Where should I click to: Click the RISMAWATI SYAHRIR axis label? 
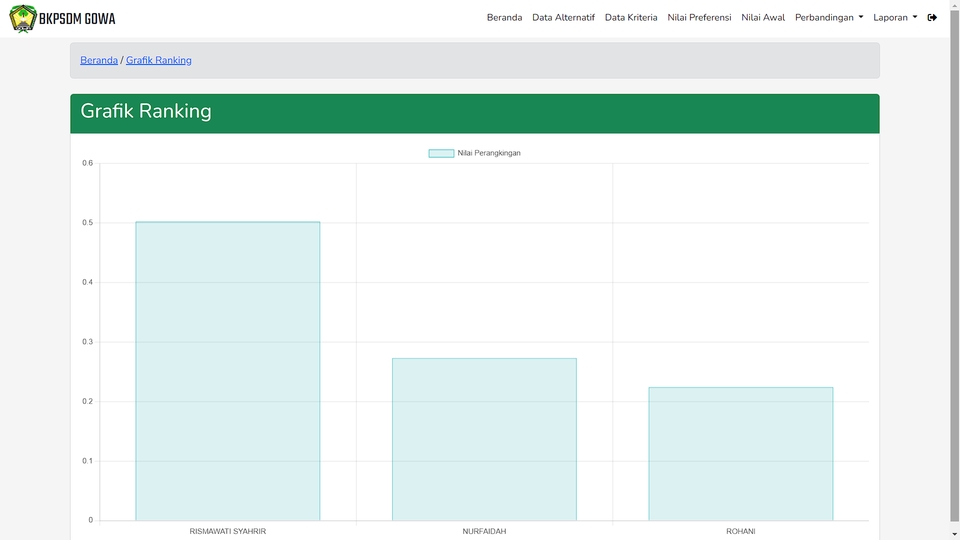point(228,531)
